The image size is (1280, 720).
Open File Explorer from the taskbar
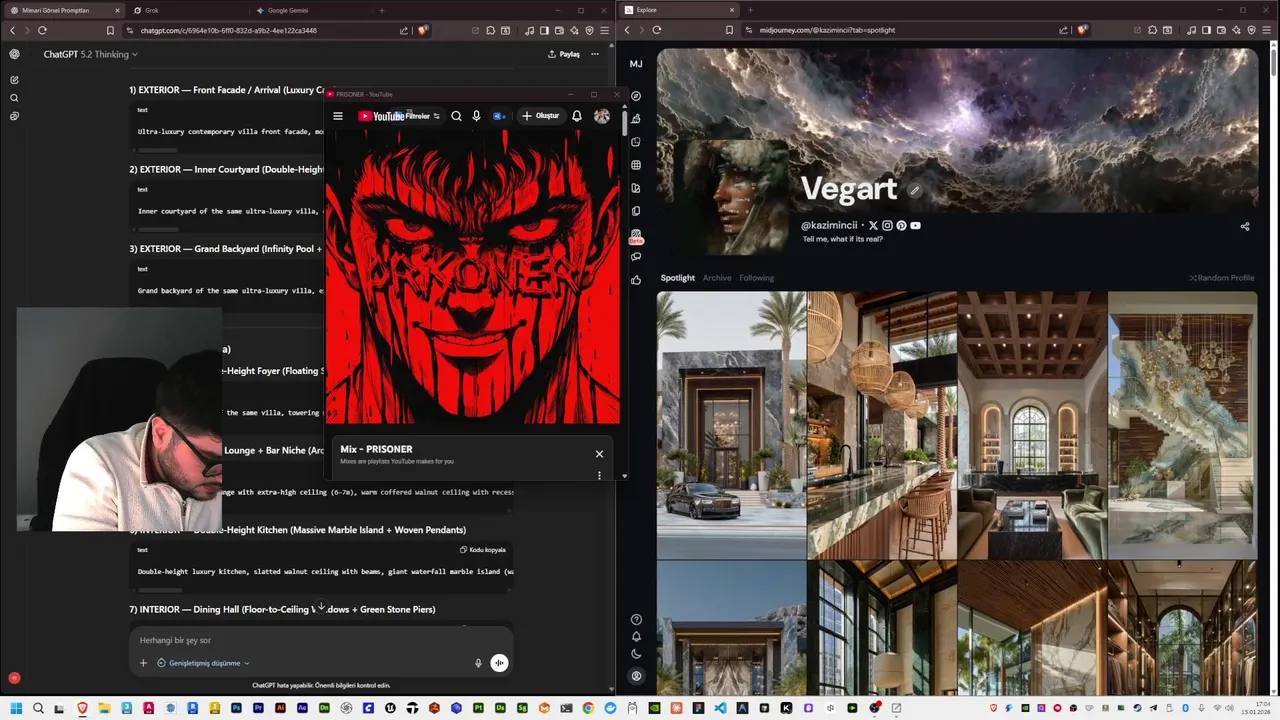104,708
